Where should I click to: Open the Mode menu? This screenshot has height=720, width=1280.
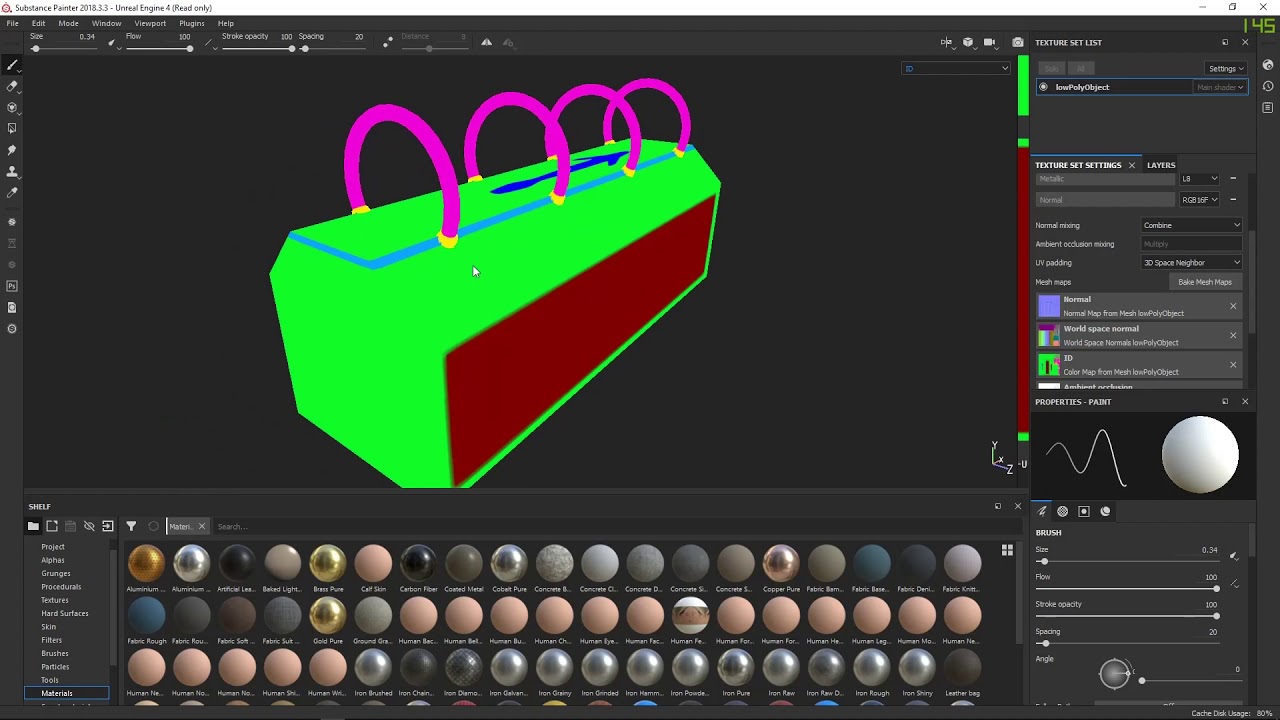(68, 23)
